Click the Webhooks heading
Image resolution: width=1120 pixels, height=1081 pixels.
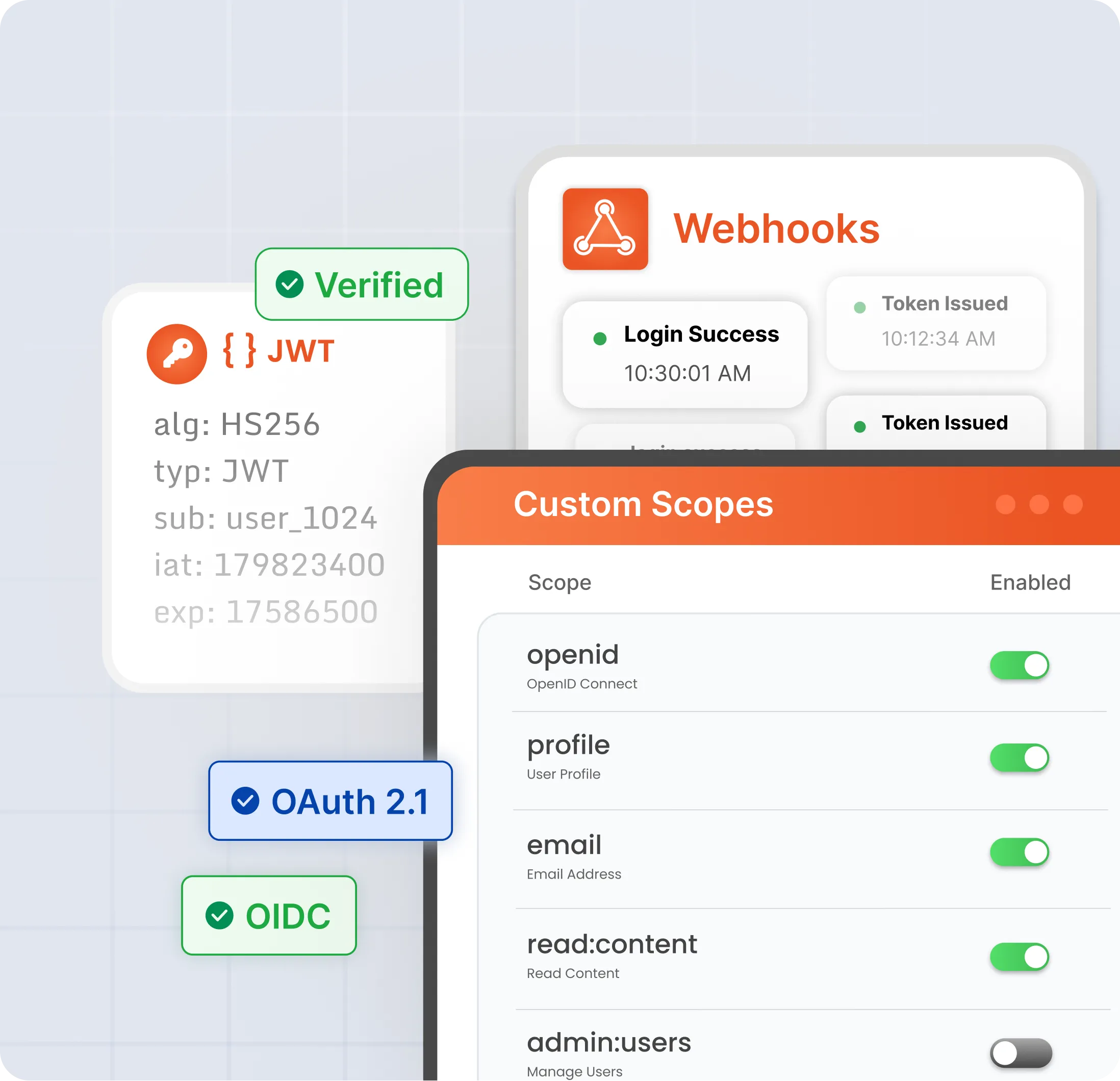(x=777, y=228)
